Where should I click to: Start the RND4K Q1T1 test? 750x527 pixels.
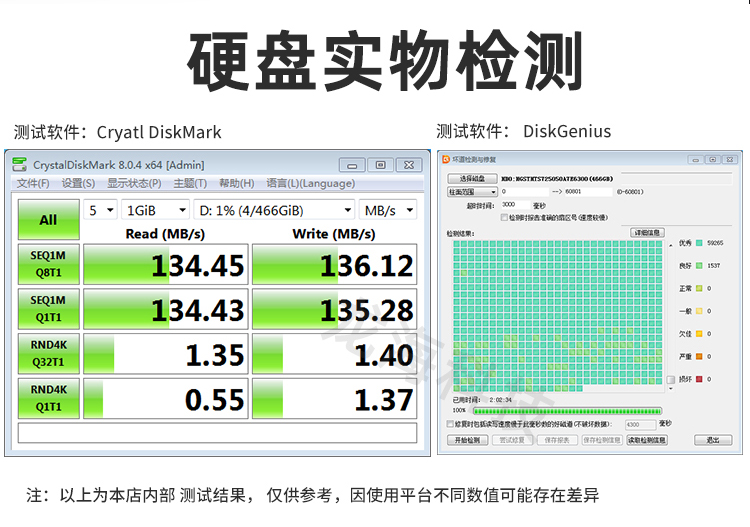tap(49, 398)
